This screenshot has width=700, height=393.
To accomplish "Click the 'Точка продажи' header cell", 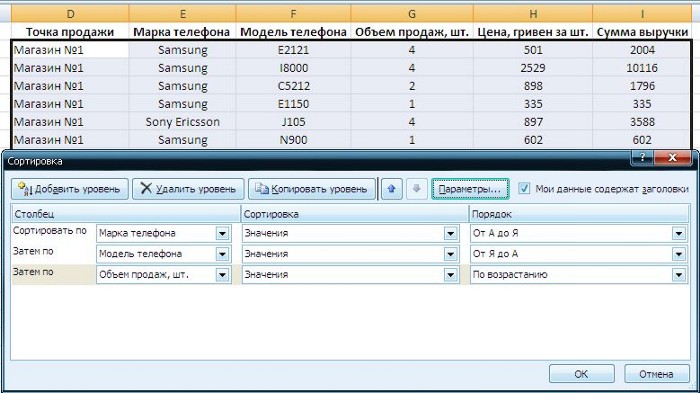I will (70, 32).
